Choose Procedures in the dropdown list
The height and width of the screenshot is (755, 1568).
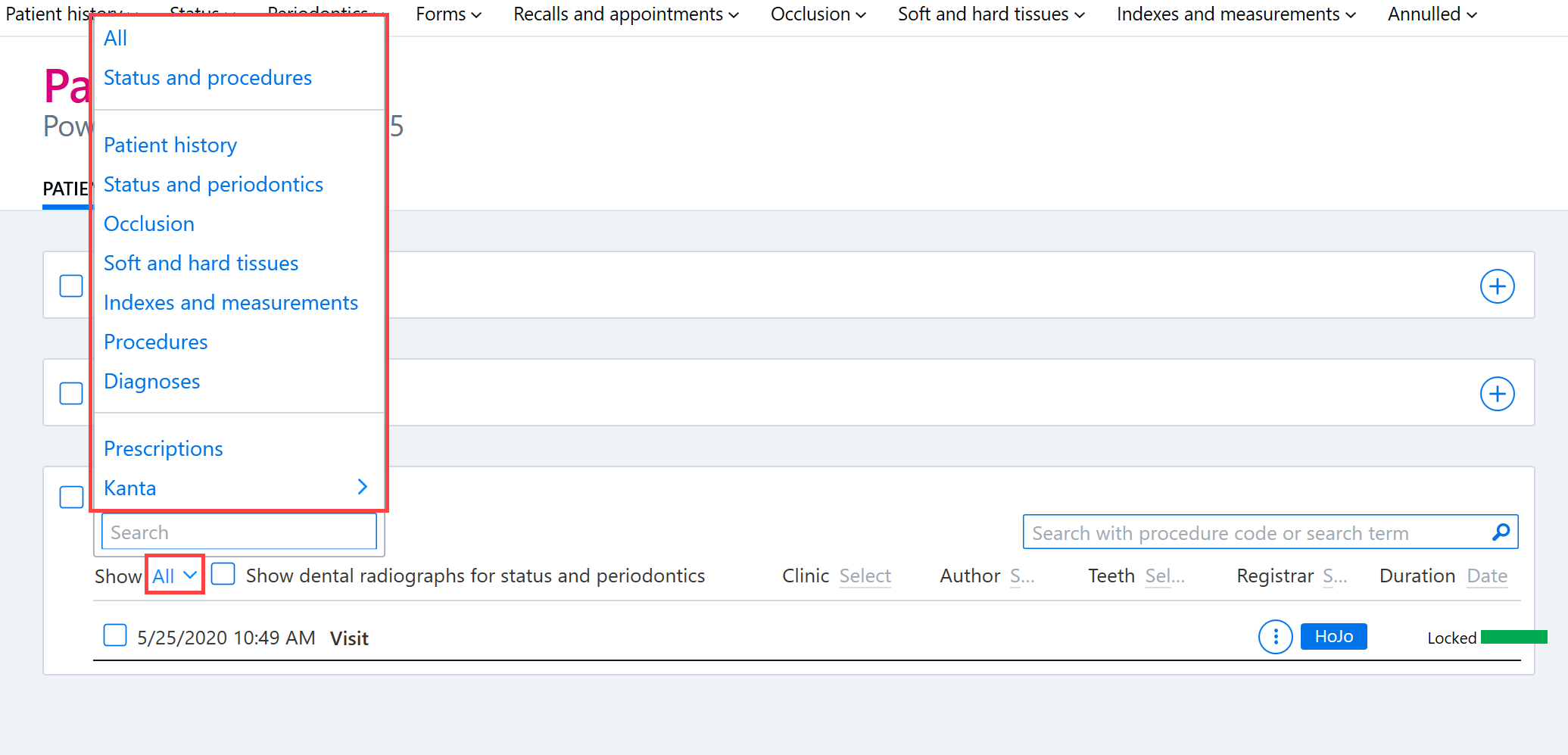[156, 342]
